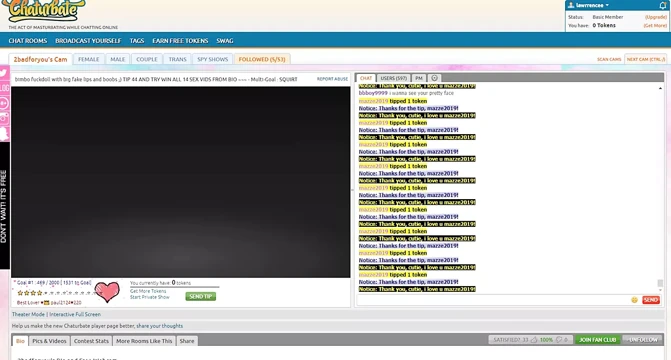Open the notification bell
671x360 pixels.
click(663, 5)
